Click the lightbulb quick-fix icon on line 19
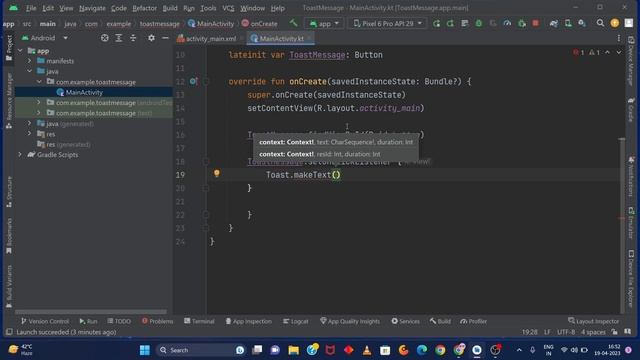 217,173
